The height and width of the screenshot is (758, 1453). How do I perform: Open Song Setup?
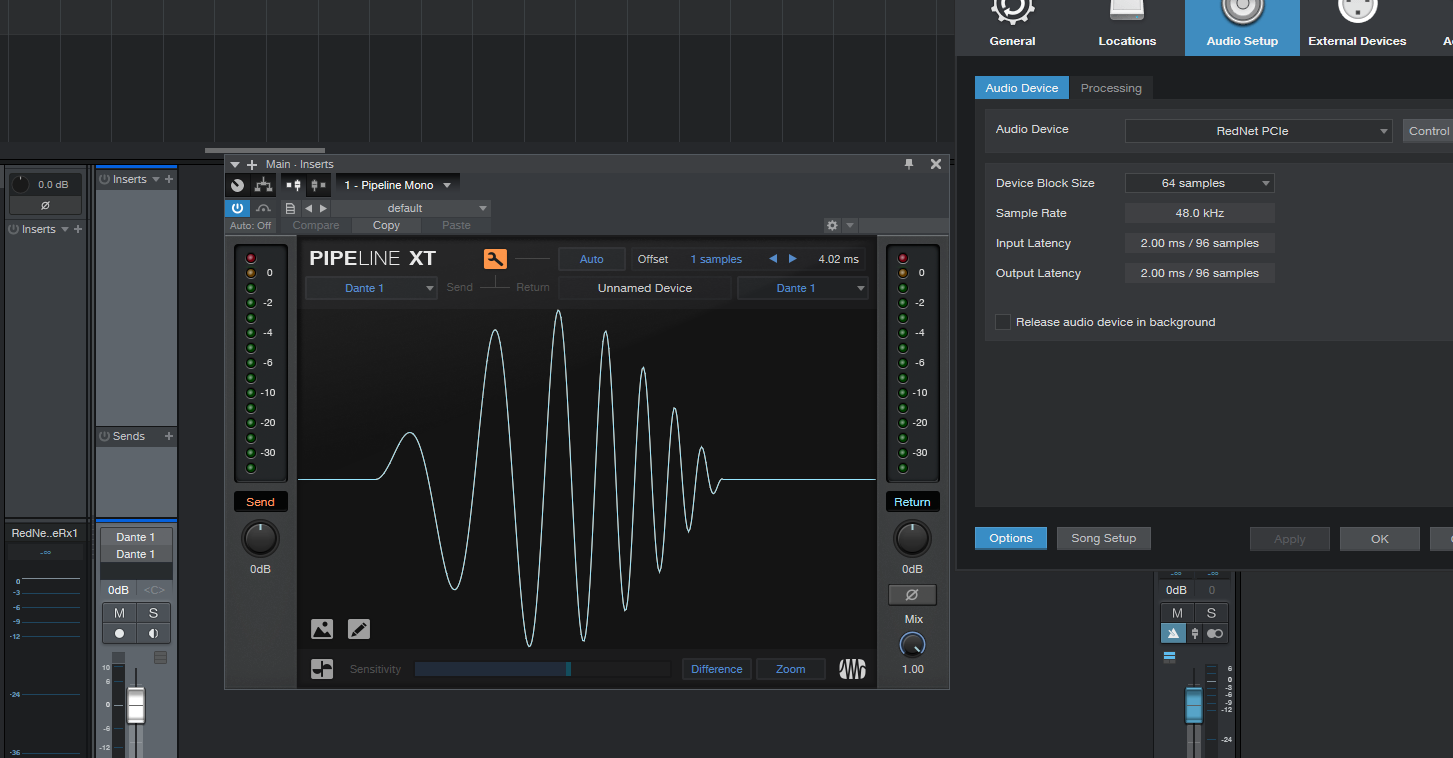[1104, 538]
